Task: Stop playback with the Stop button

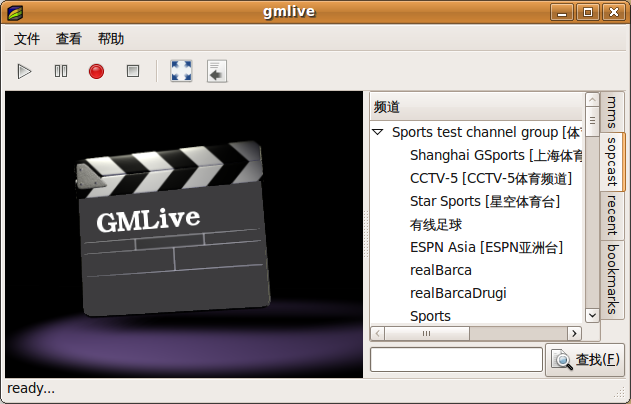Action: pos(133,71)
